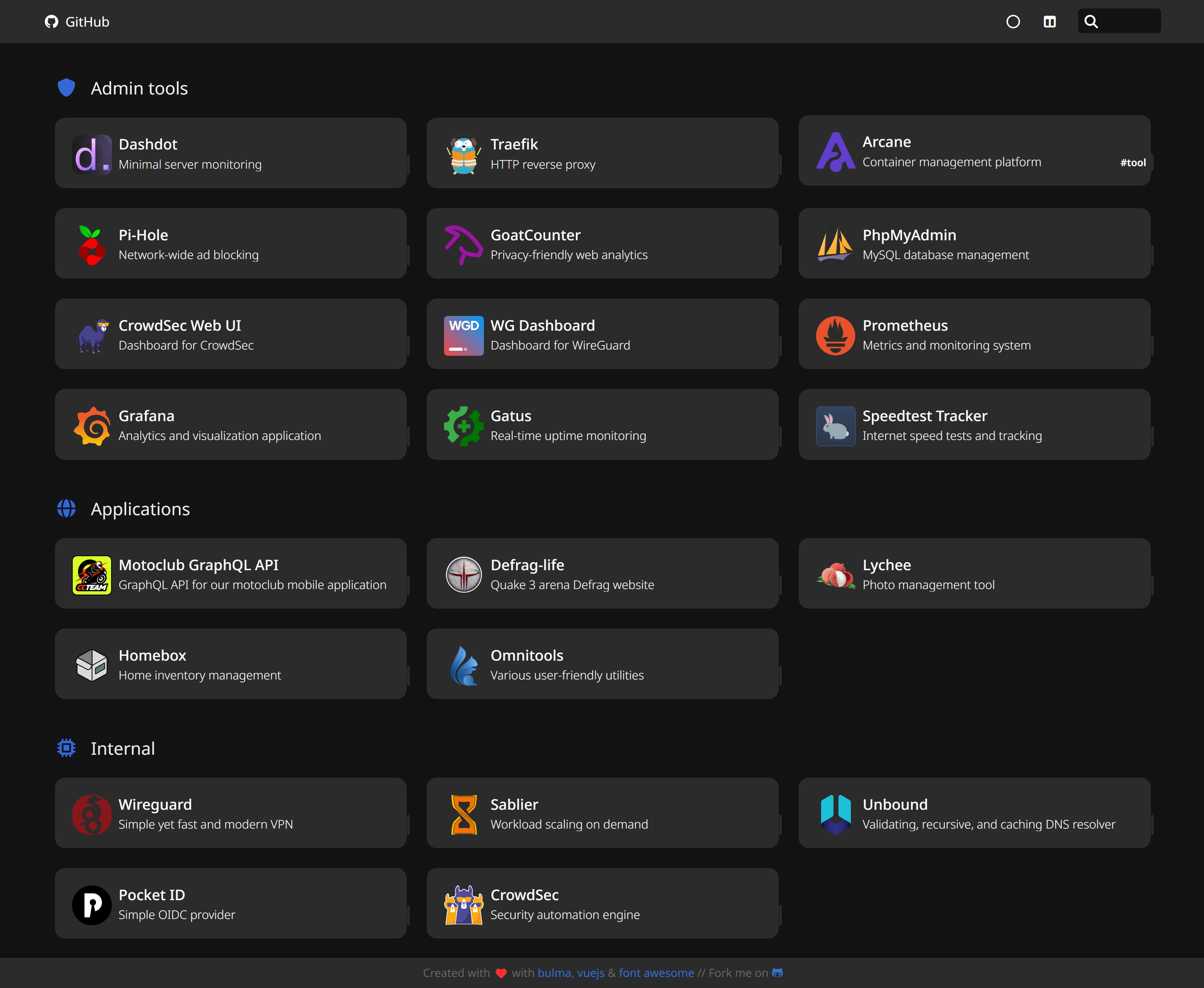The height and width of the screenshot is (988, 1204).
Task: Open the Dashdot title
Action: point(148,144)
